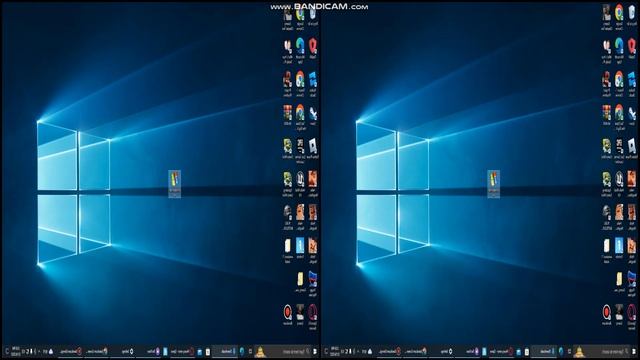This screenshot has height=360, width=640.
Task: Select Russian flag shortcut in right desktop copy
Action: (x=632, y=284)
